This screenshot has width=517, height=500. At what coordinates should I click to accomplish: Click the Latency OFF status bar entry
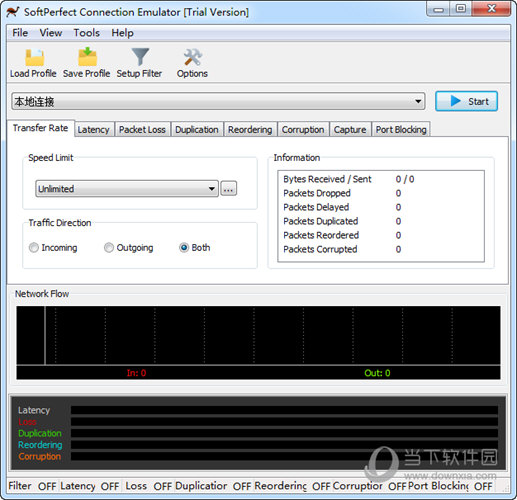[90, 486]
